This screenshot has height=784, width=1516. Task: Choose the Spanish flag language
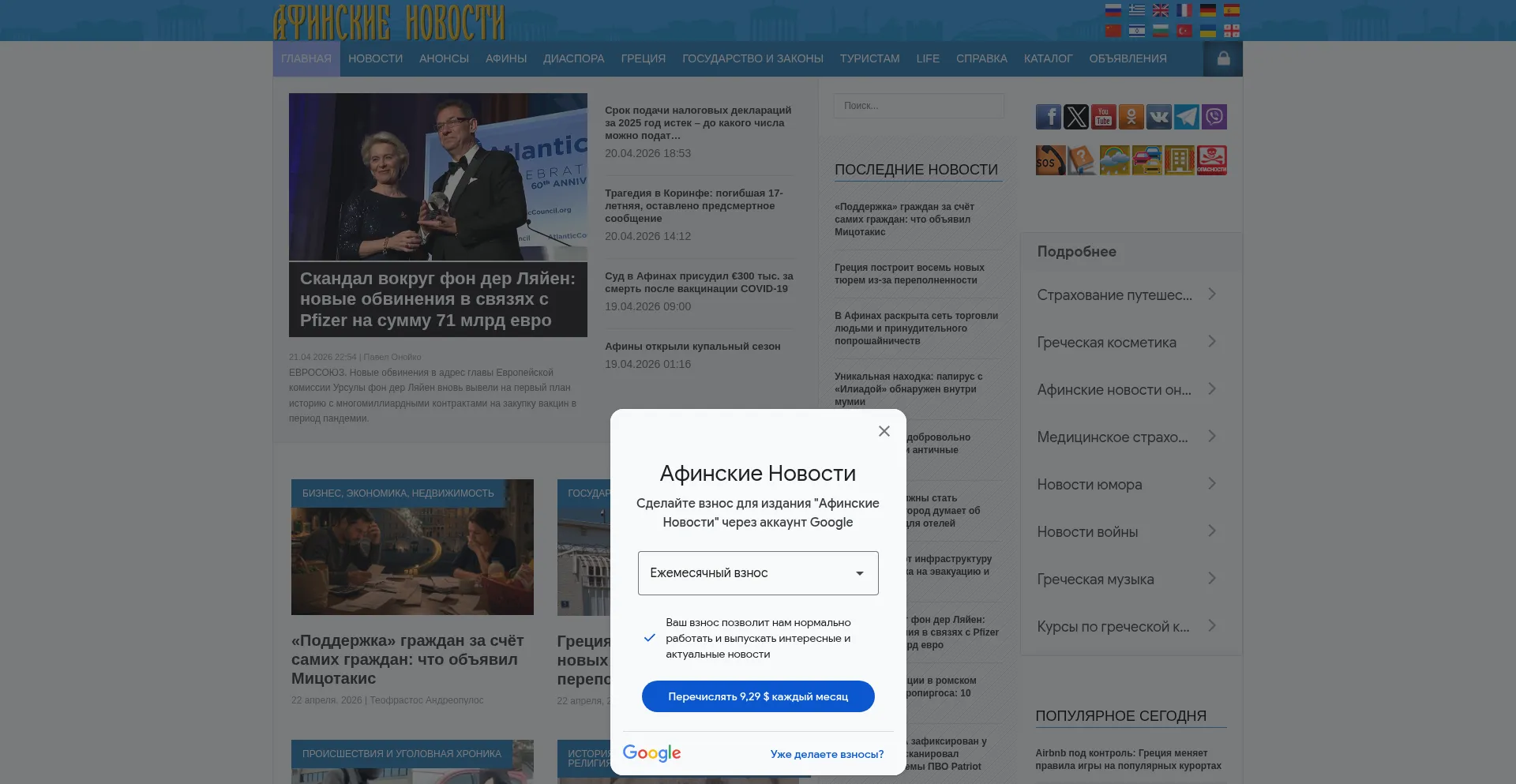coord(1232,10)
